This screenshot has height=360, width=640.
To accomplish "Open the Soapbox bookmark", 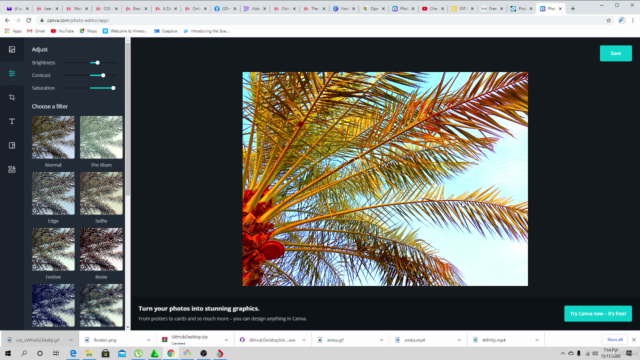I will pyautogui.click(x=166, y=31).
